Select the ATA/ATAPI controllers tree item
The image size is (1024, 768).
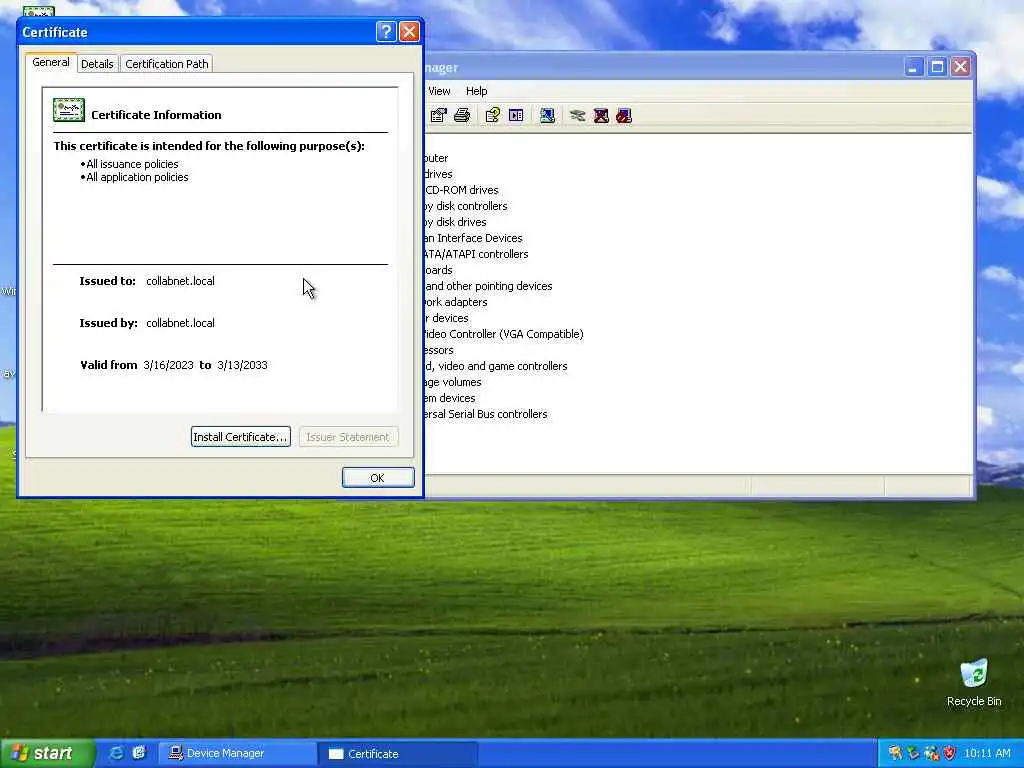[x=476, y=254]
